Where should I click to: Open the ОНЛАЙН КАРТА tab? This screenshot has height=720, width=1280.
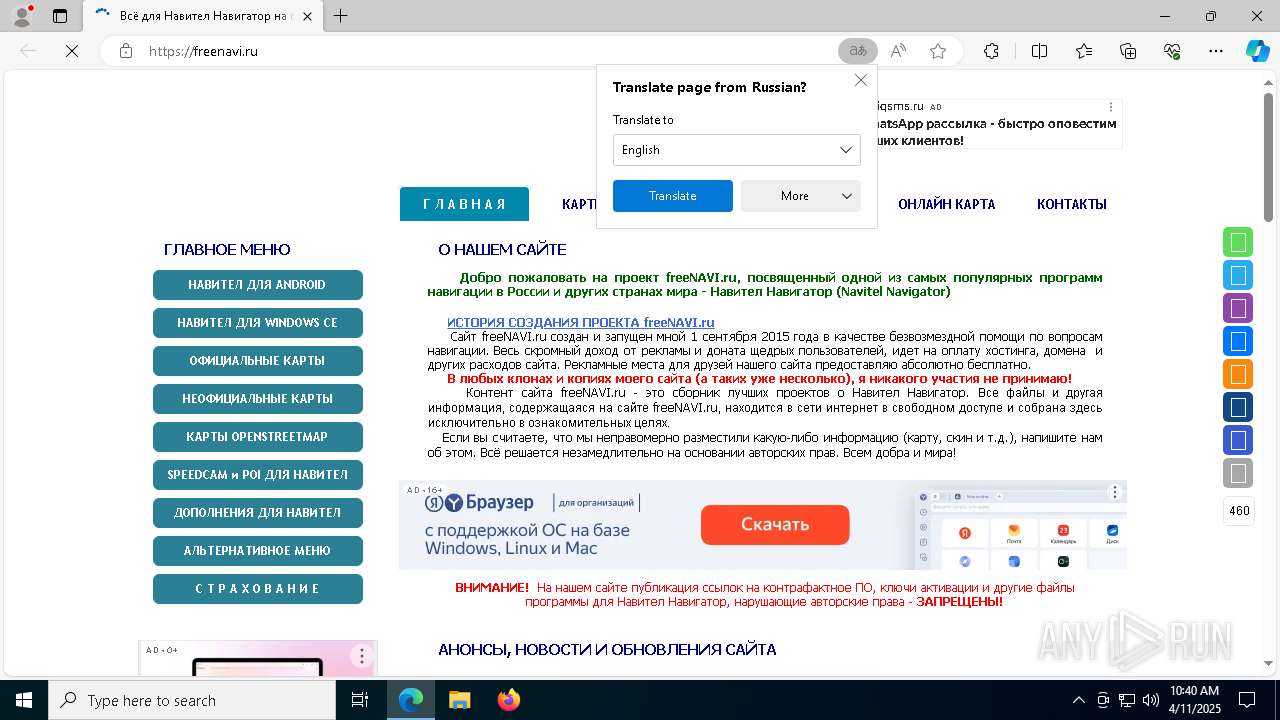(x=946, y=204)
